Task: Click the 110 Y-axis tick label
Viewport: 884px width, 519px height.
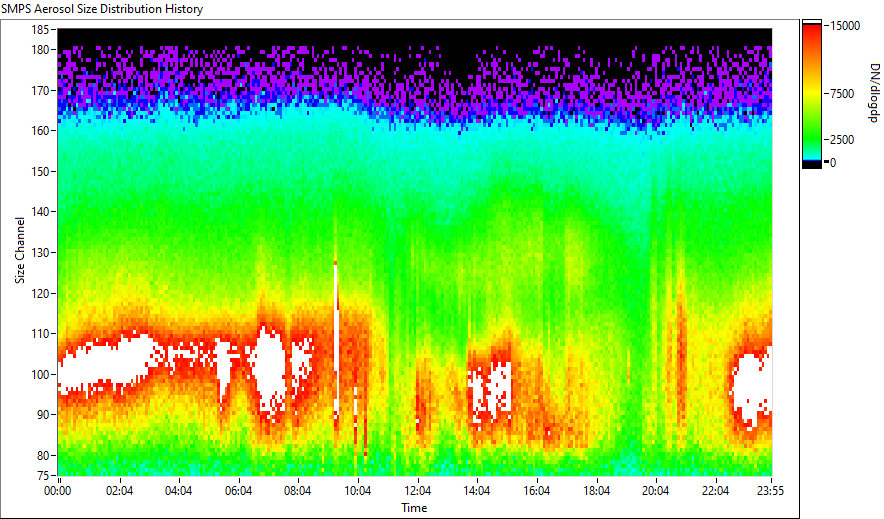Action: (40, 334)
